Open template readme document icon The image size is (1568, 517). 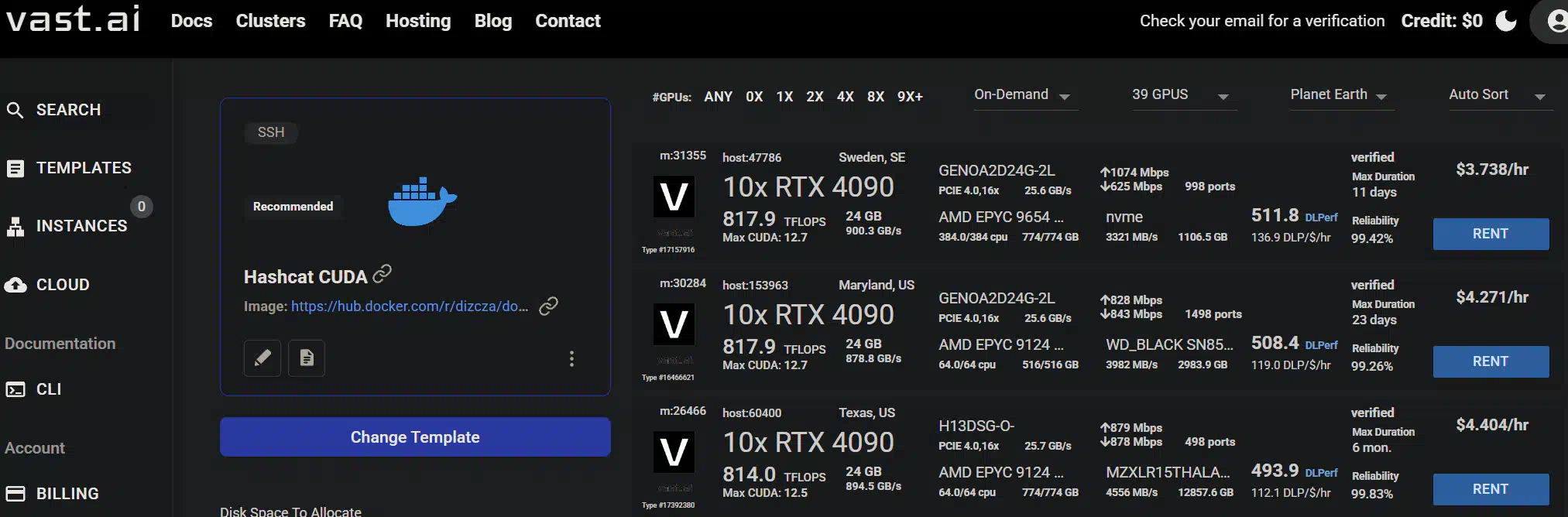(307, 358)
